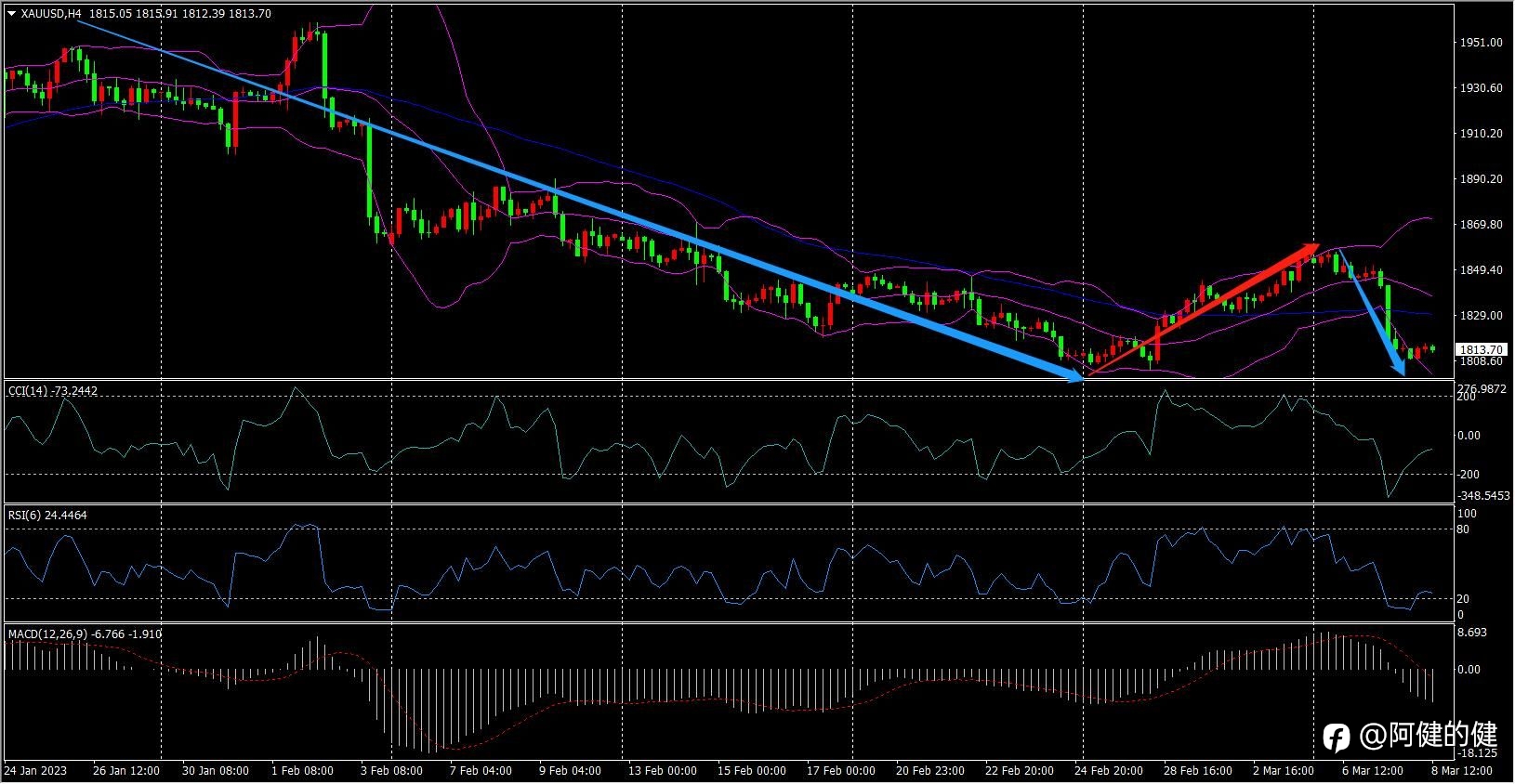Click the current price tag 1813.70

pyautogui.click(x=1482, y=350)
